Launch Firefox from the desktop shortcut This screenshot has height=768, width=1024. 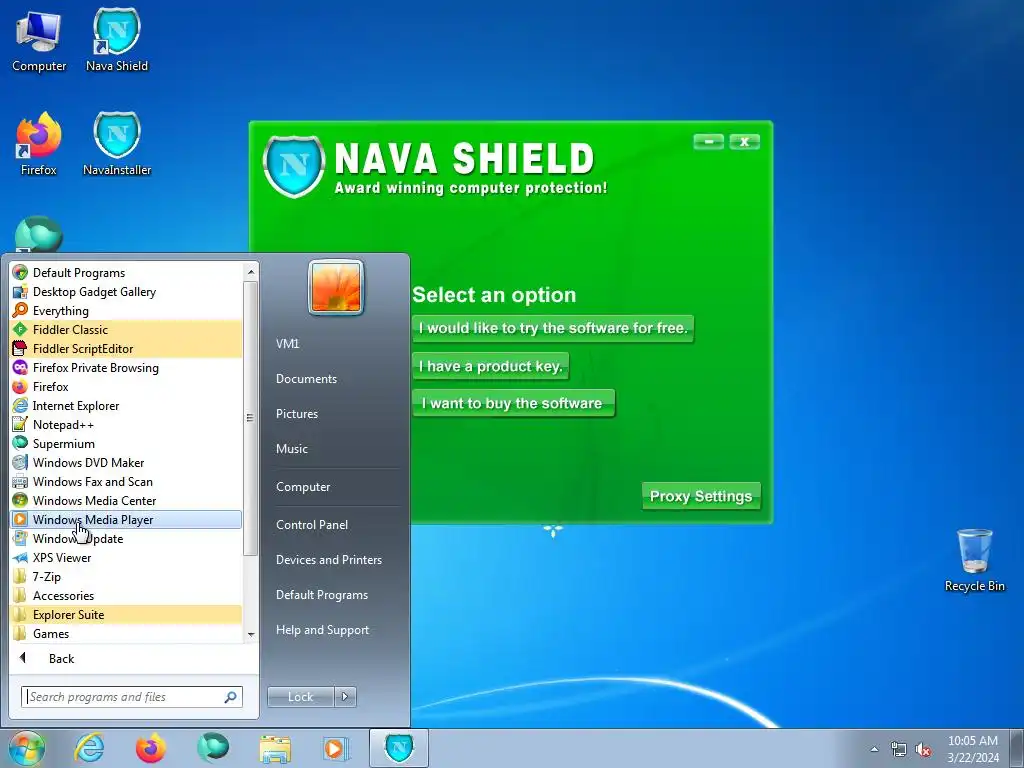coord(39,144)
